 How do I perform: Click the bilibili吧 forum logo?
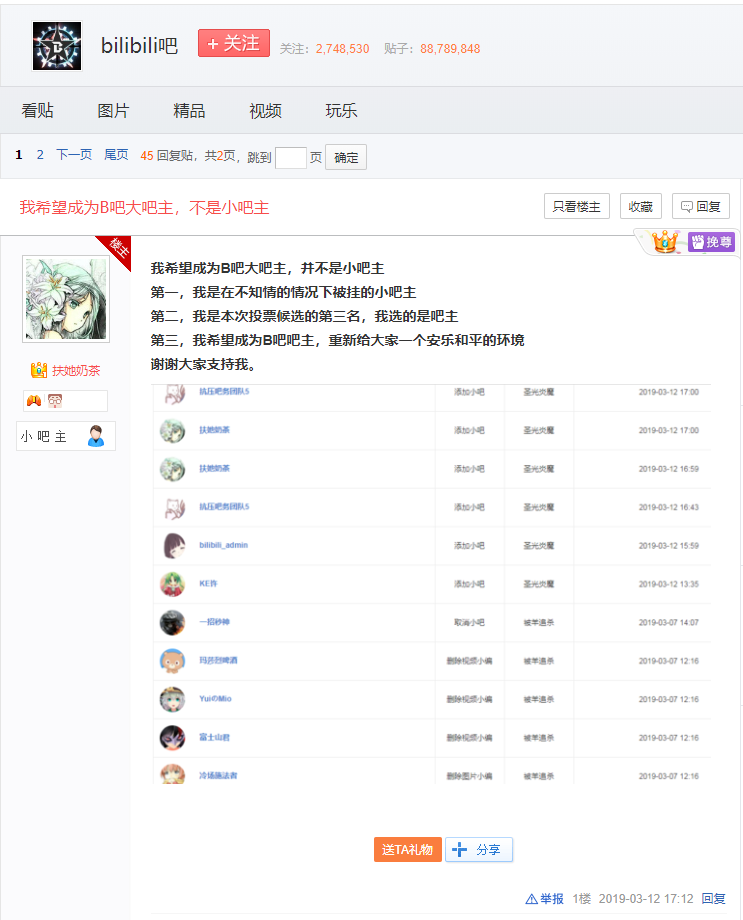coord(57,46)
